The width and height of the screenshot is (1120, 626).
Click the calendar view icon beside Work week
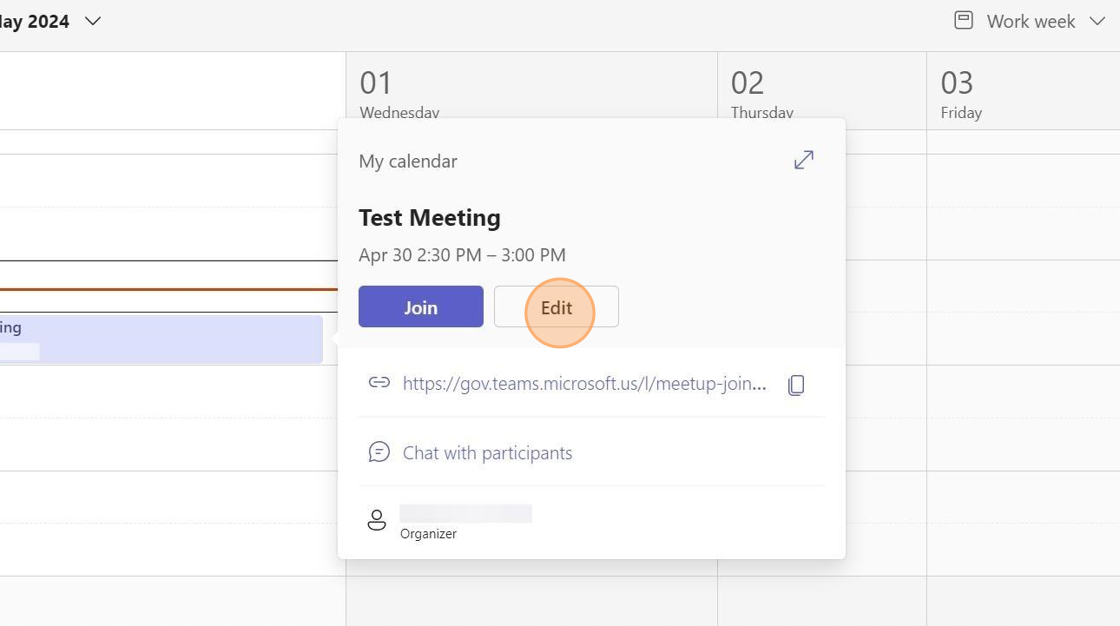click(x=963, y=20)
